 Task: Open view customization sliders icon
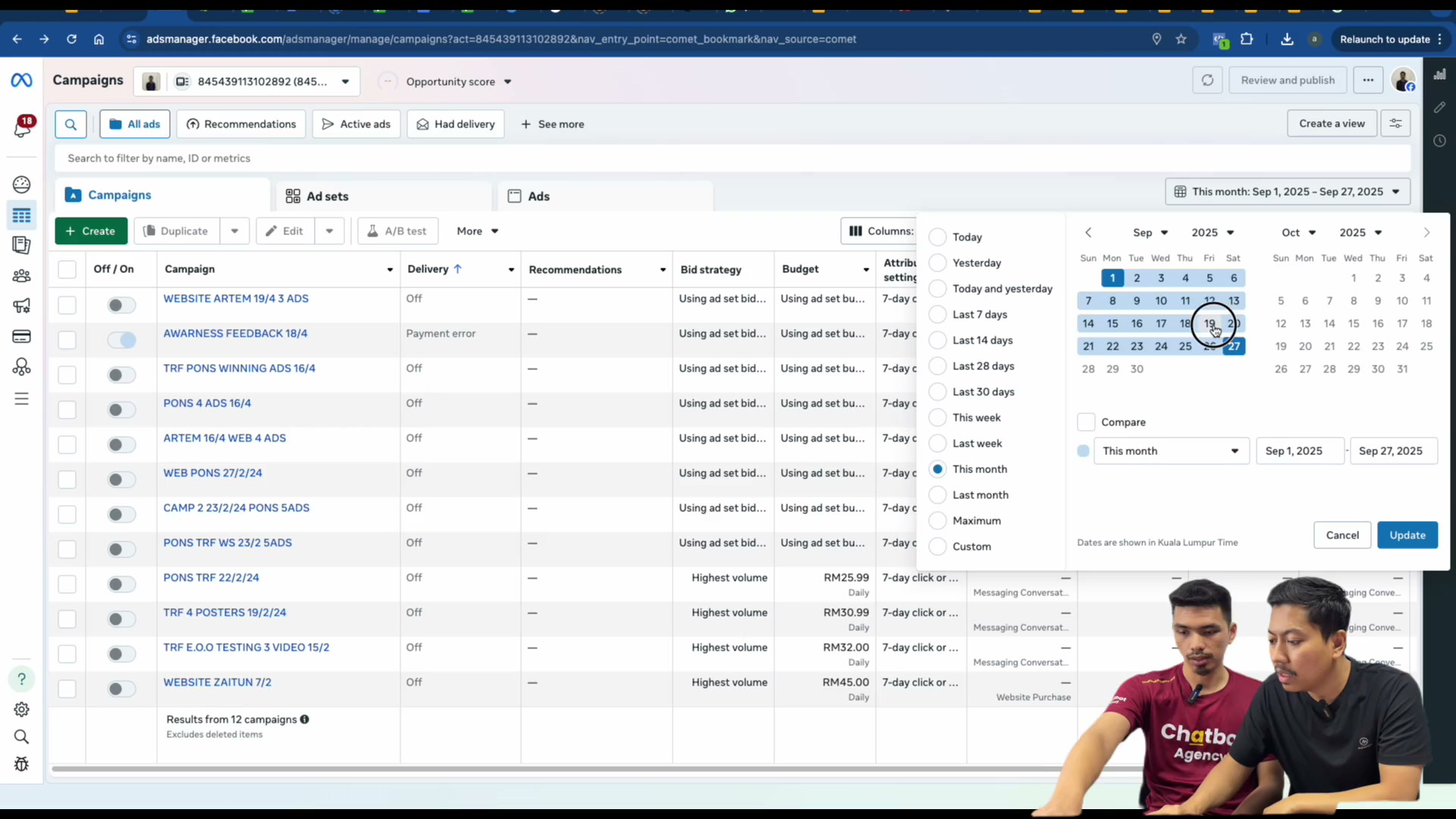(x=1395, y=124)
